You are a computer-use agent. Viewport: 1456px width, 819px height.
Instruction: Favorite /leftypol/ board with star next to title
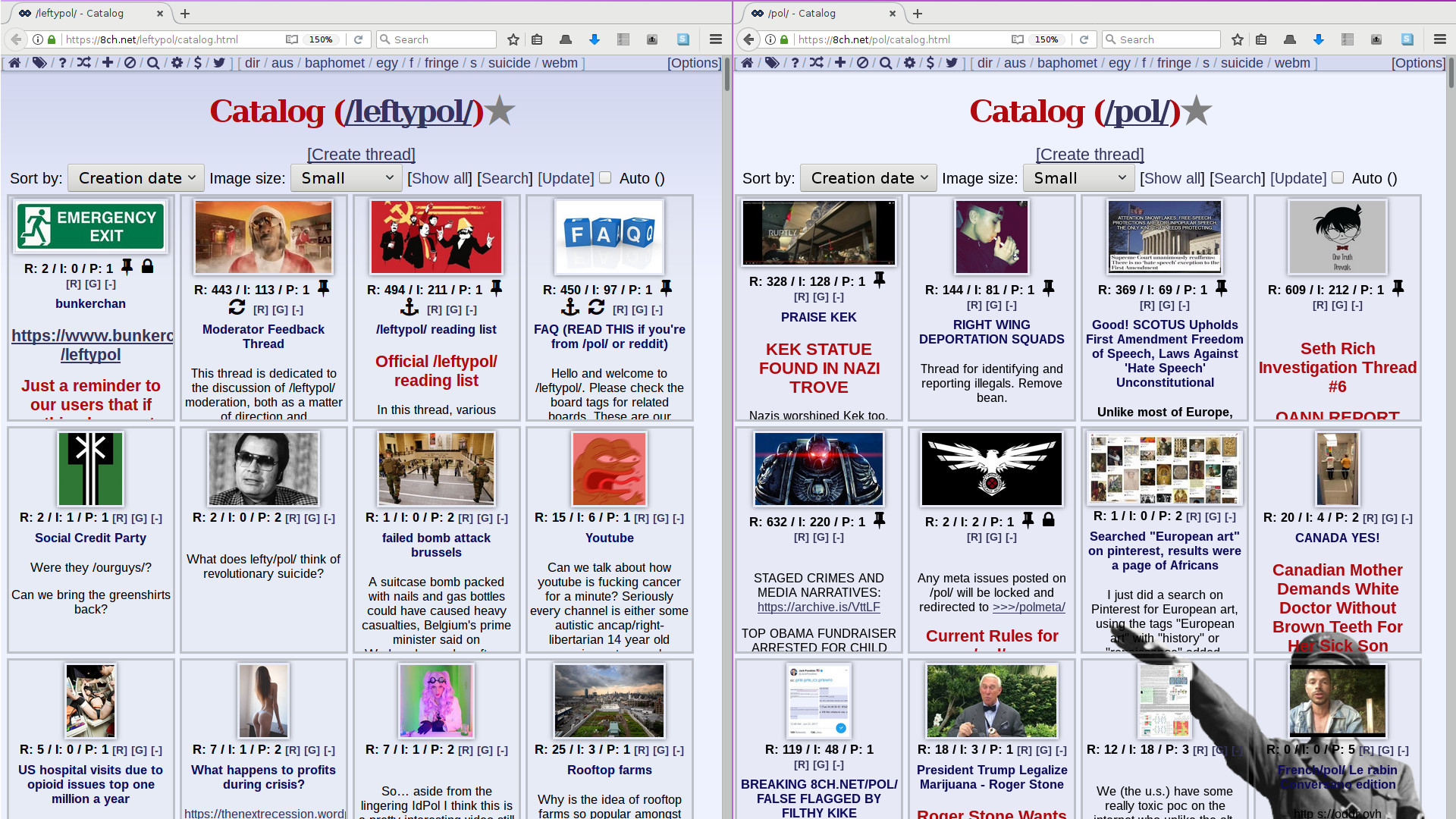[x=500, y=111]
